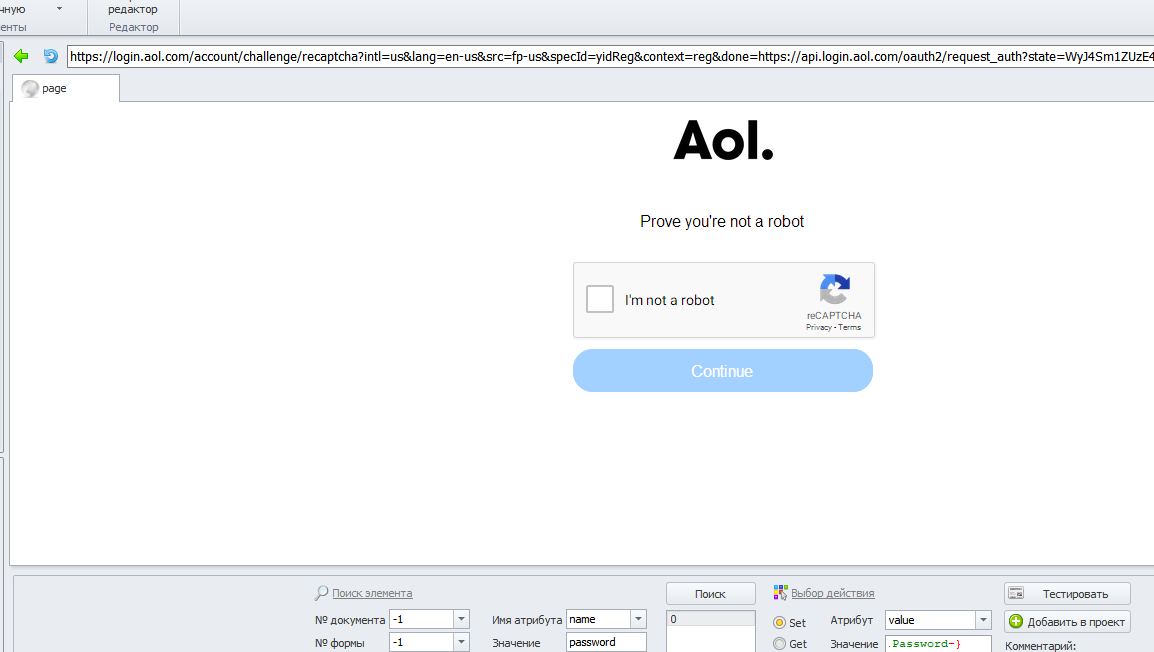Open reCAPTCHA Privacy link
The width and height of the screenshot is (1154, 652).
(x=818, y=327)
